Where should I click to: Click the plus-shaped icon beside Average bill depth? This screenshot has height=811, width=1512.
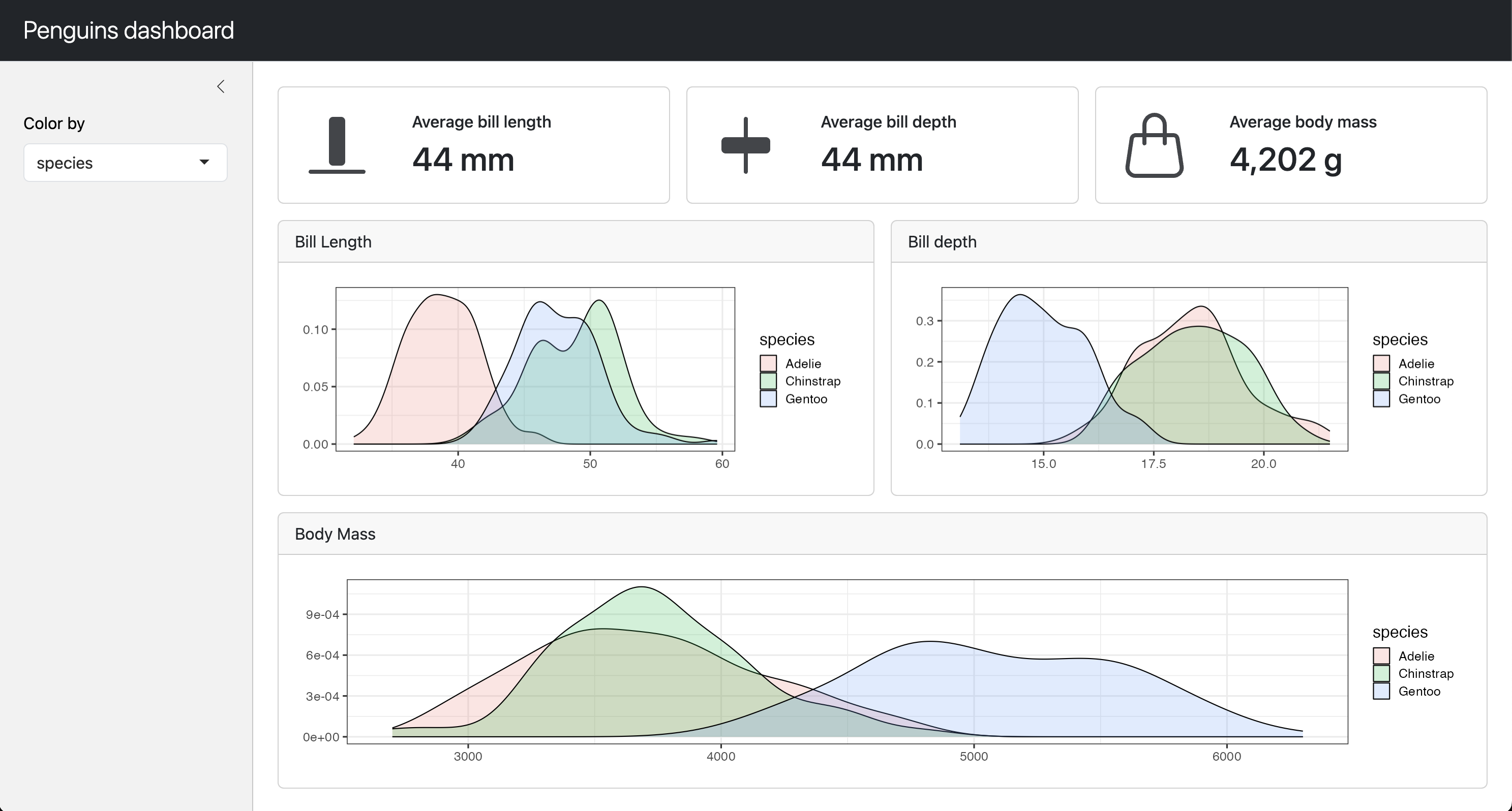[x=745, y=145]
